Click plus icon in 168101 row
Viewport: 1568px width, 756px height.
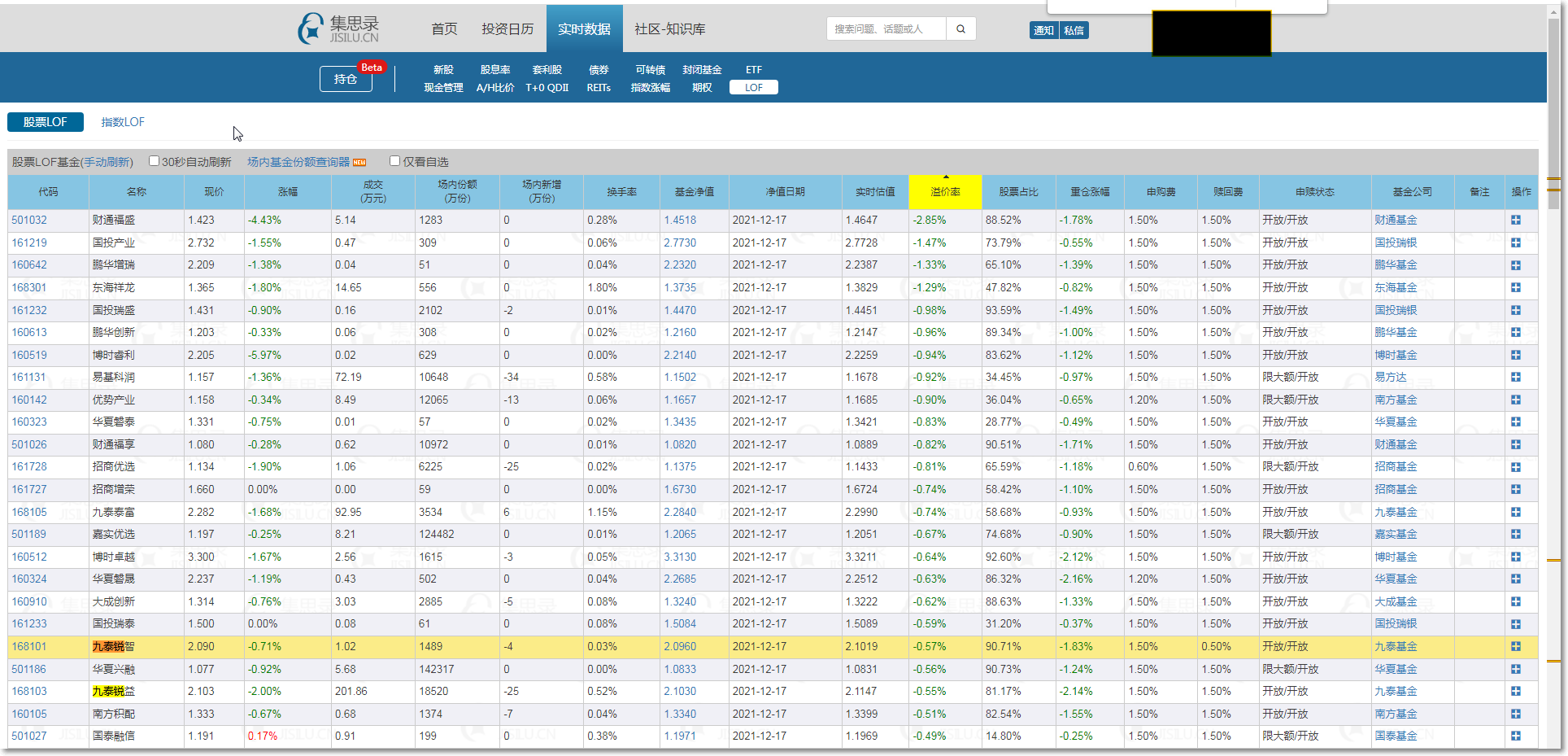[x=1516, y=647]
